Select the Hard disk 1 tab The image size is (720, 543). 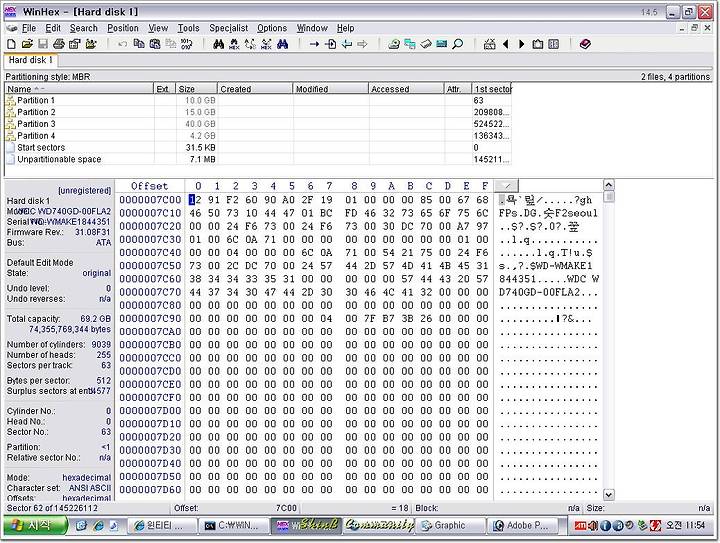(30, 60)
